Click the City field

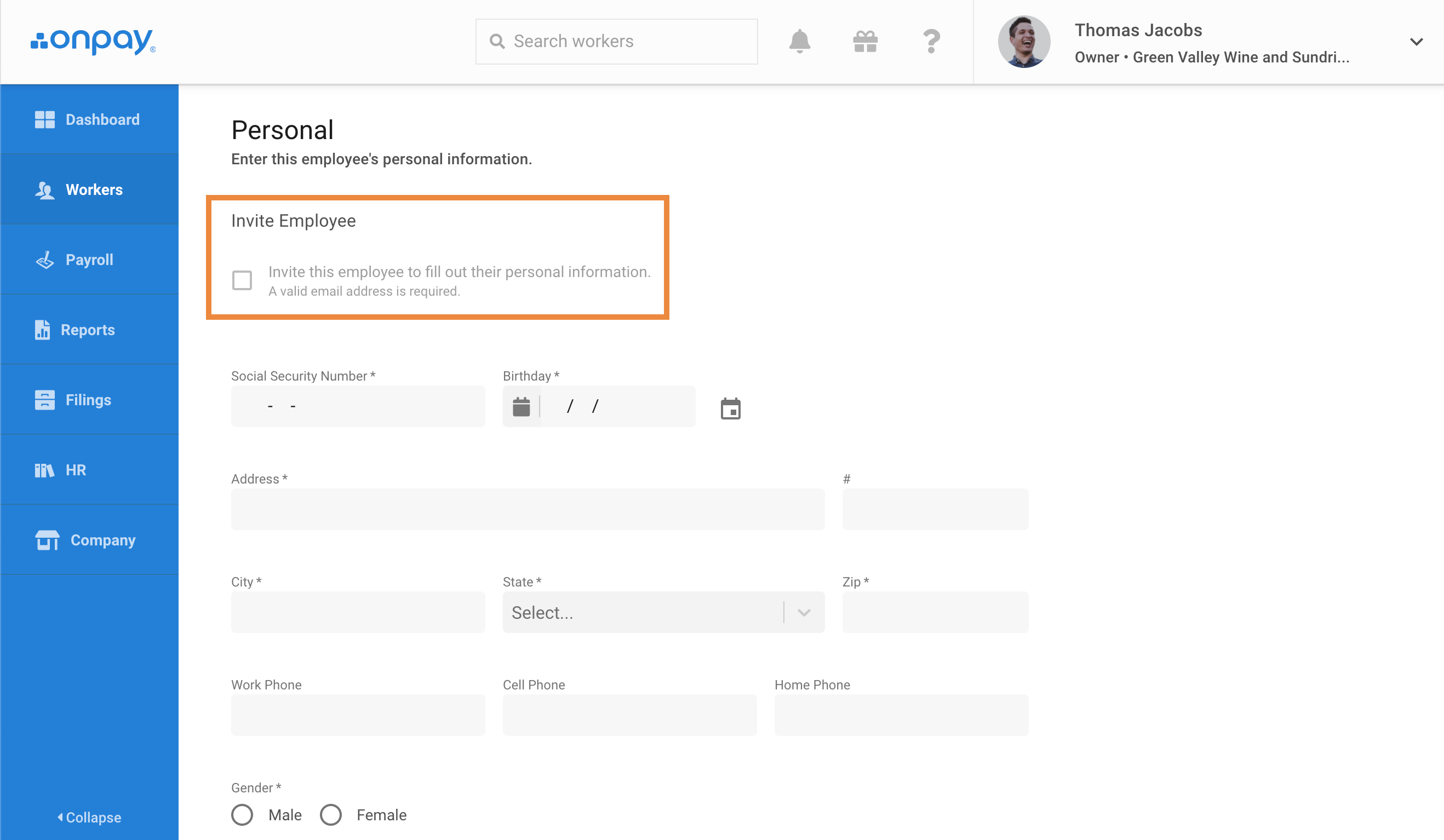(x=358, y=613)
